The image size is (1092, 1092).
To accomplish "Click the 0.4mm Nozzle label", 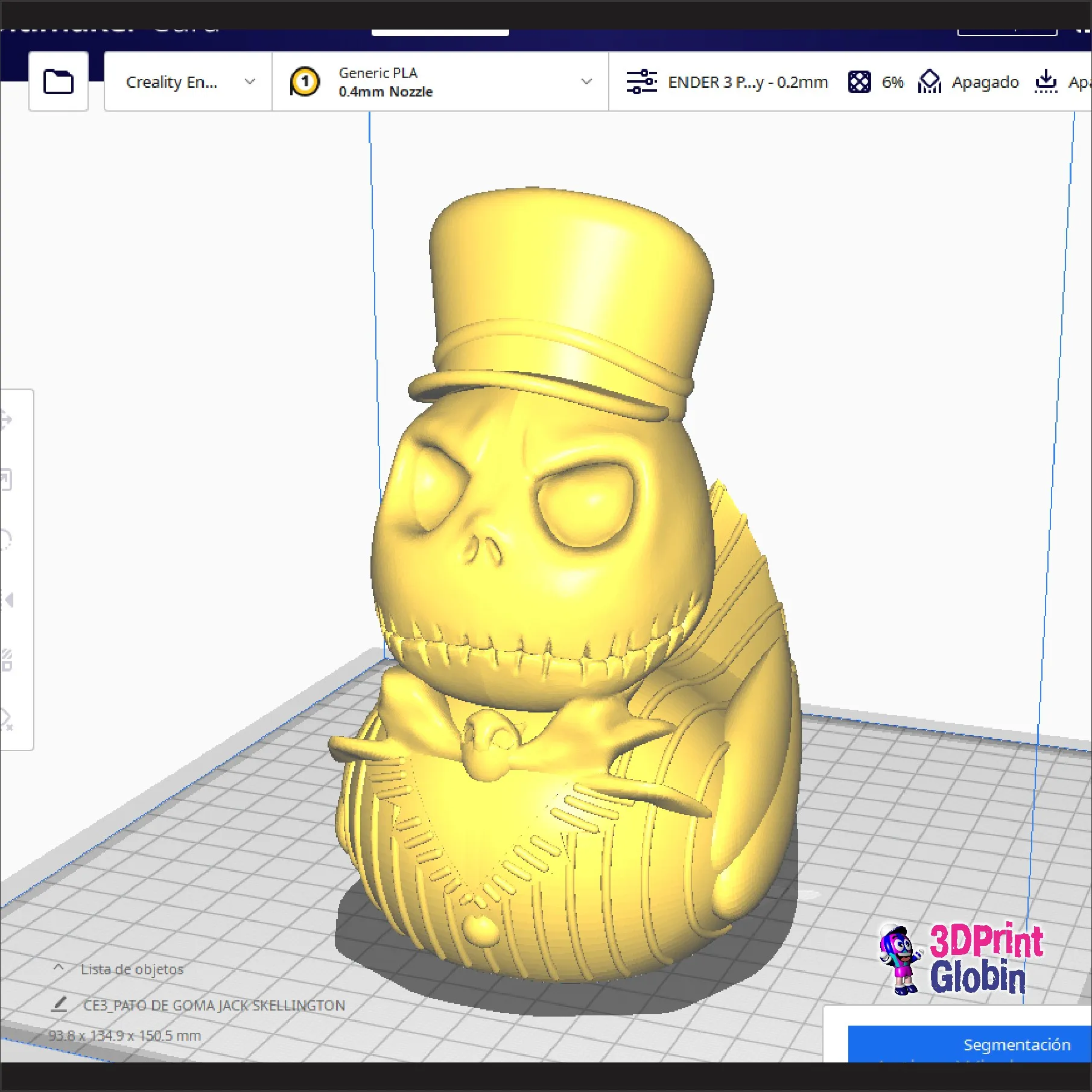I will click(x=386, y=92).
